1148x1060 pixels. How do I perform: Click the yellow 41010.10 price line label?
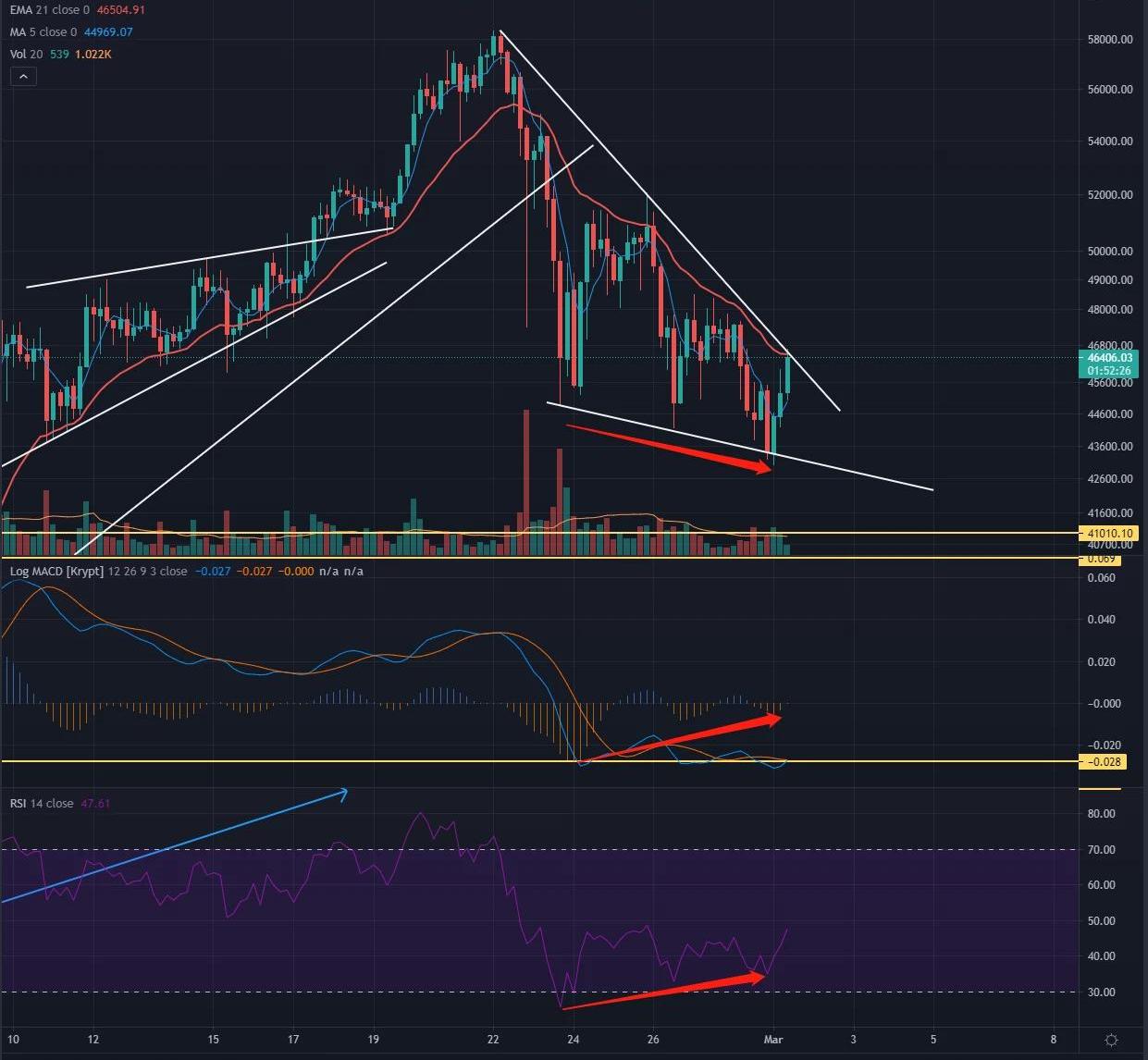(1109, 533)
